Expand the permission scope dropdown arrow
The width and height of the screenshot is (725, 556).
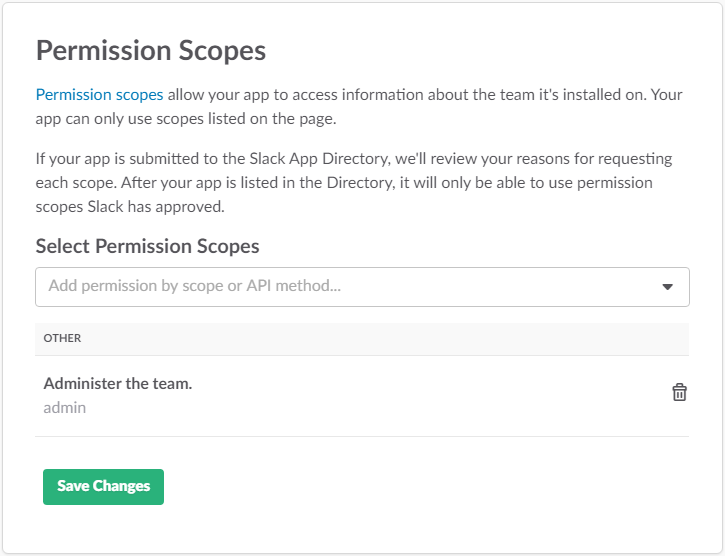(668, 287)
